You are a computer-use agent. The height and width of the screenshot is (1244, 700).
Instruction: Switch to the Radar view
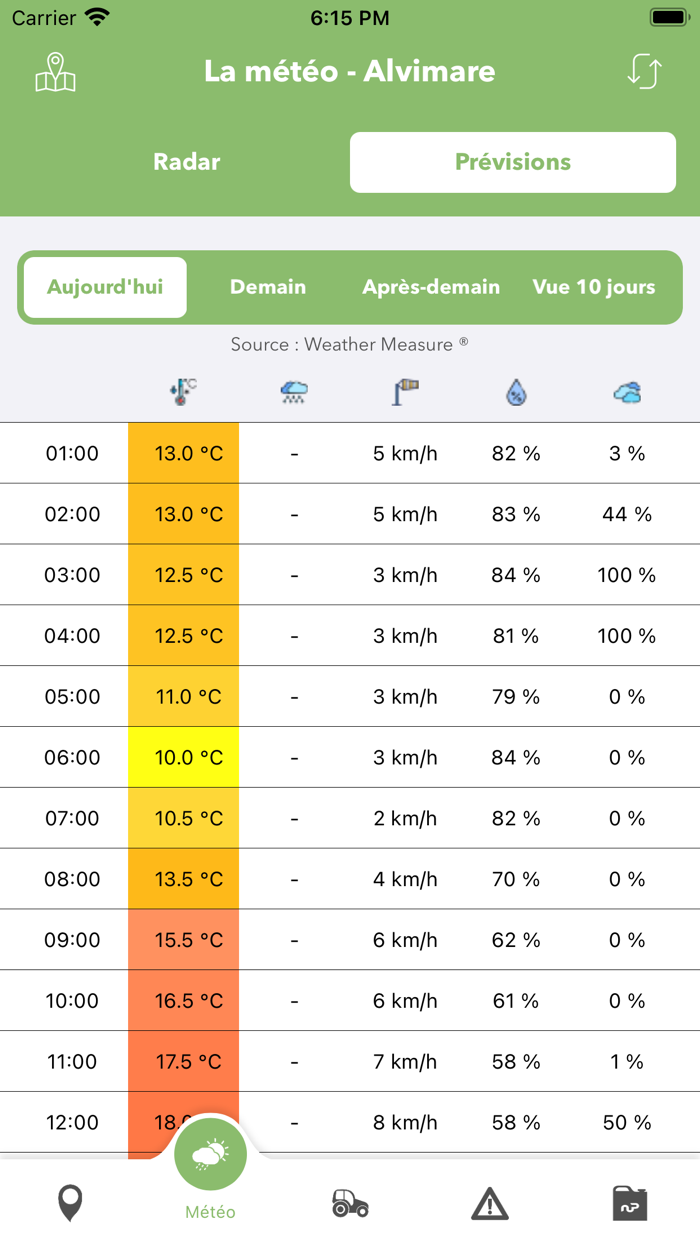click(187, 162)
